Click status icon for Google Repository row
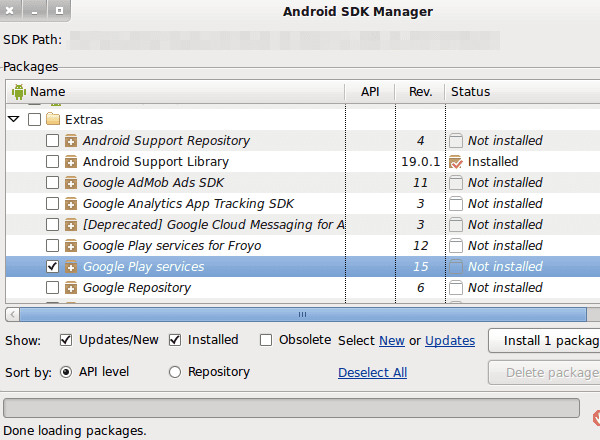600x440 pixels. [x=456, y=288]
